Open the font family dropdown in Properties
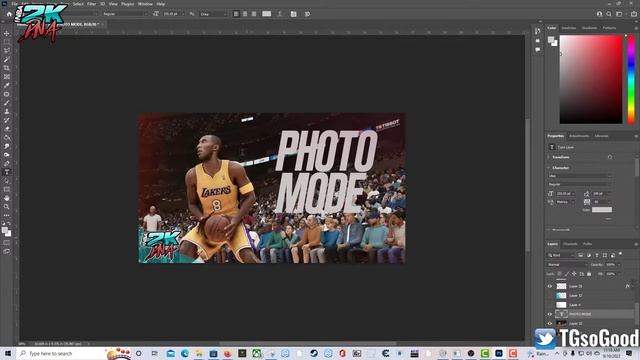640x360 pixels. pyautogui.click(x=580, y=176)
